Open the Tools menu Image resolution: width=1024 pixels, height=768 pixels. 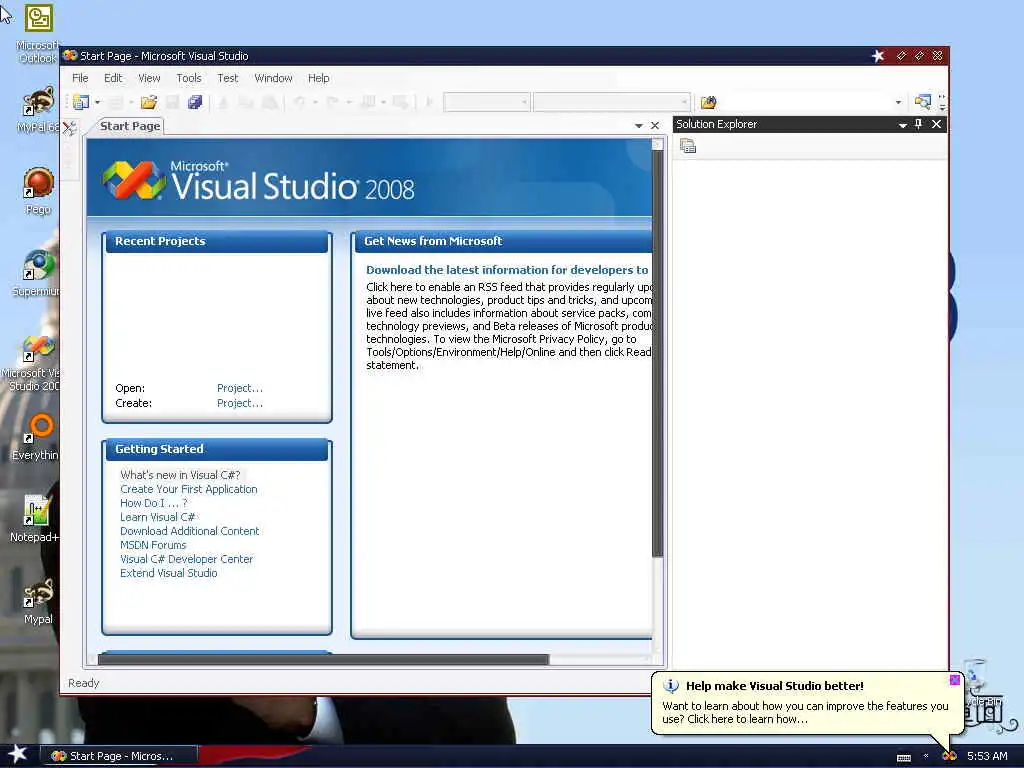coord(189,78)
